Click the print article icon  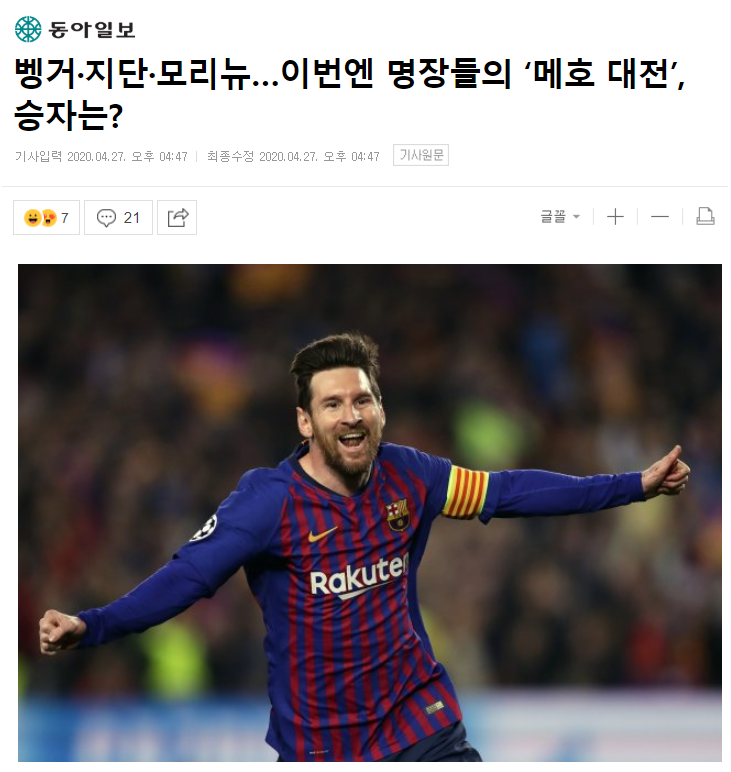[x=705, y=216]
